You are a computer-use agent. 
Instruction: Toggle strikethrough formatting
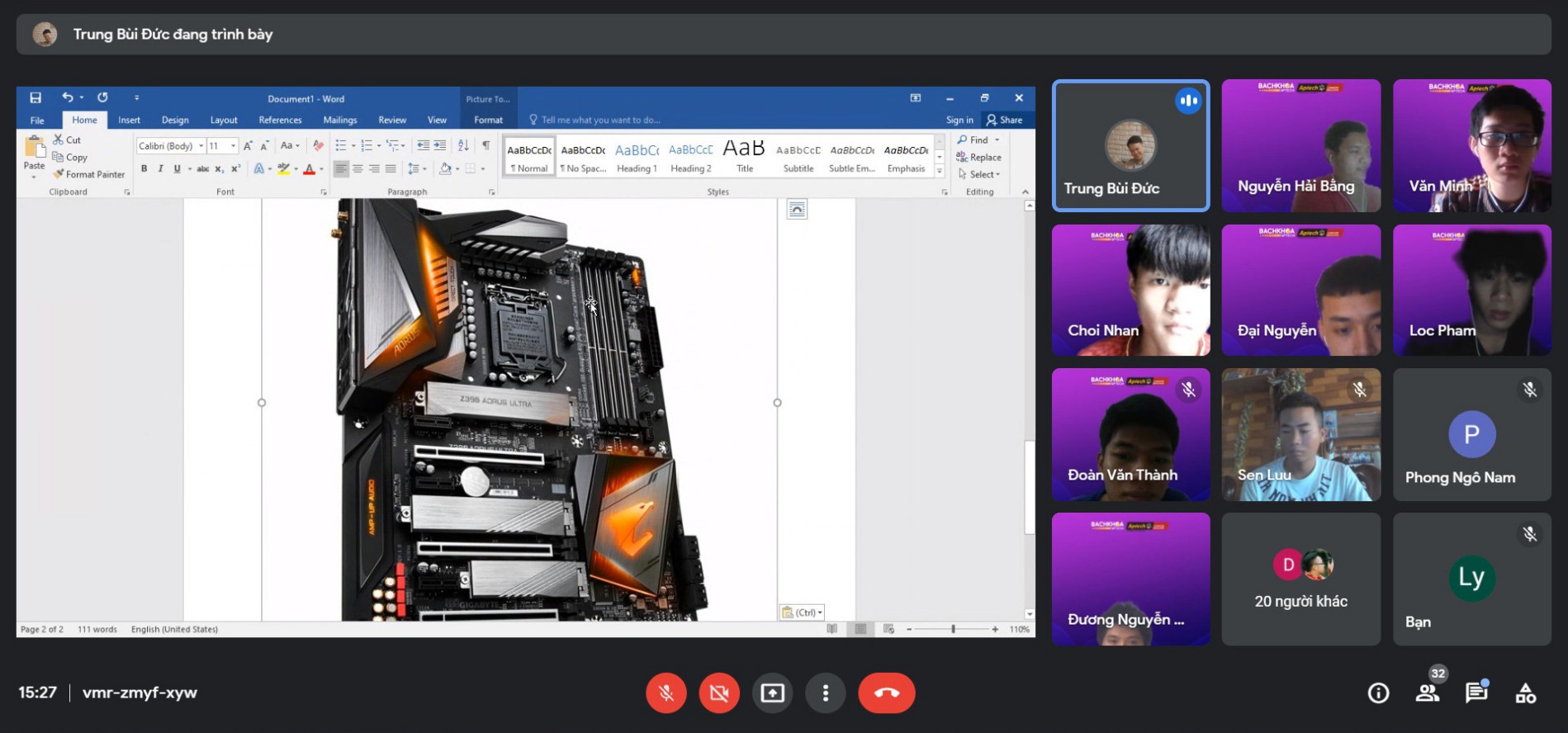(202, 168)
